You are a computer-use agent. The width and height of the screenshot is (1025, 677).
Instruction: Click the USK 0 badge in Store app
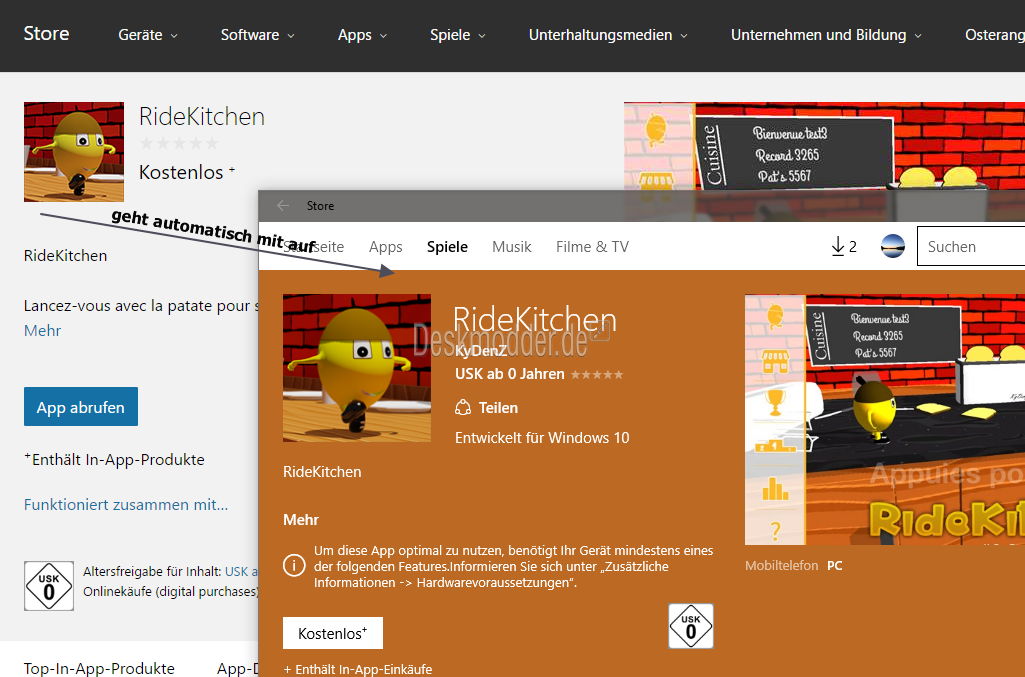coord(691,627)
